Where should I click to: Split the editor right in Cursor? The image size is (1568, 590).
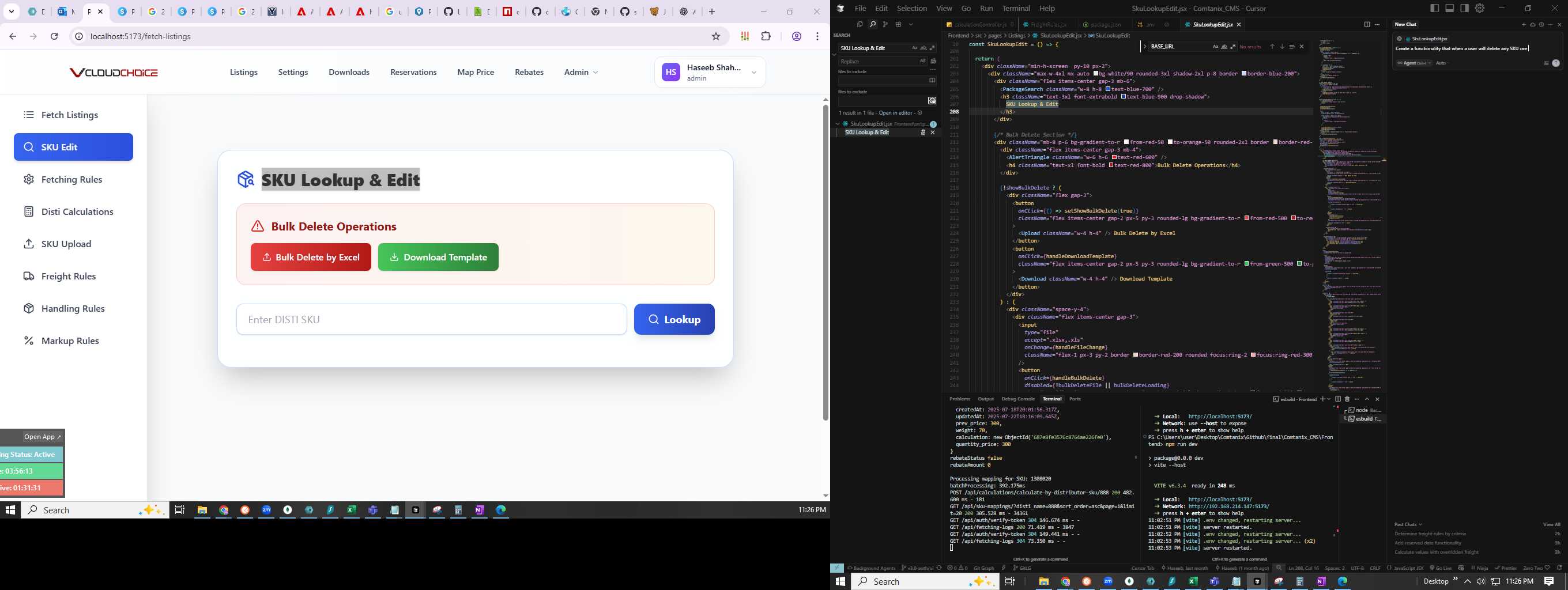click(x=1367, y=24)
